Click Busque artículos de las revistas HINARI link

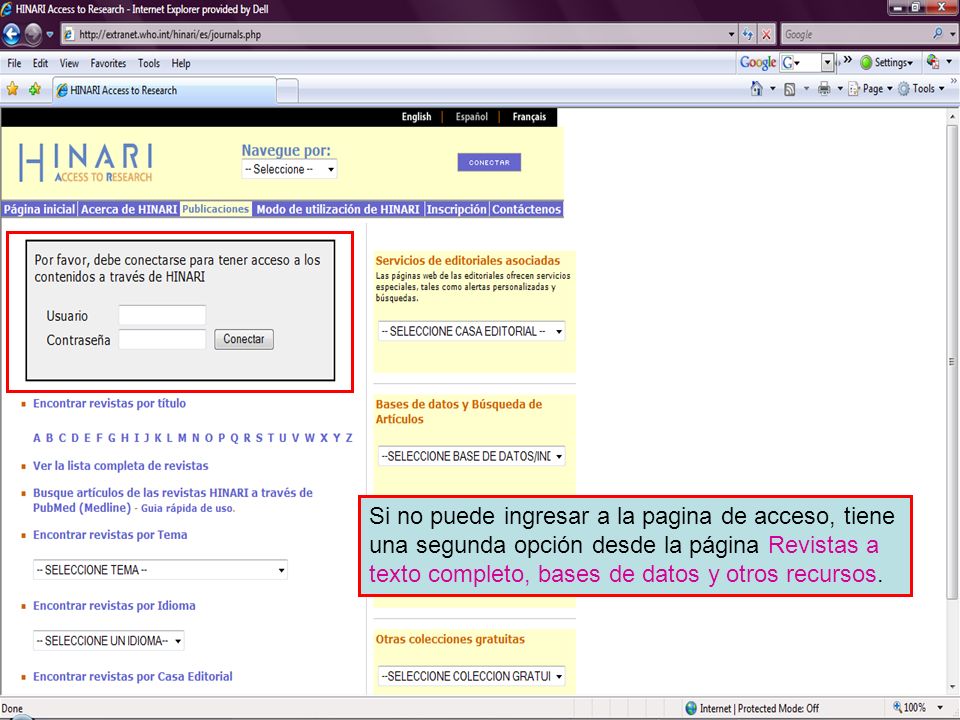(x=173, y=500)
